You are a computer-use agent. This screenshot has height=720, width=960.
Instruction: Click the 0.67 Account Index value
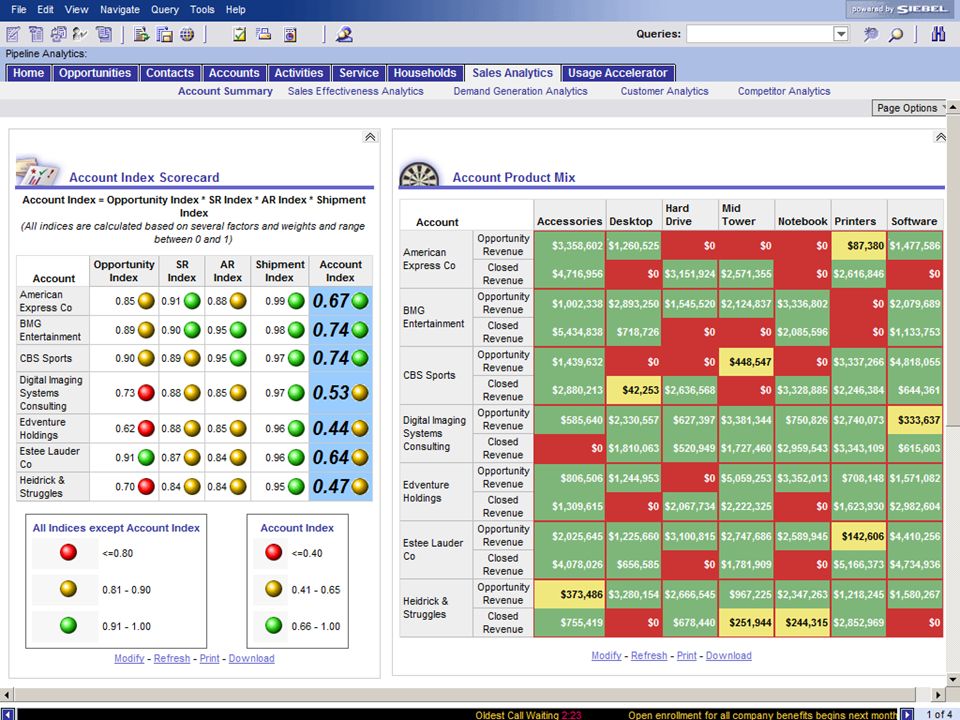click(331, 301)
